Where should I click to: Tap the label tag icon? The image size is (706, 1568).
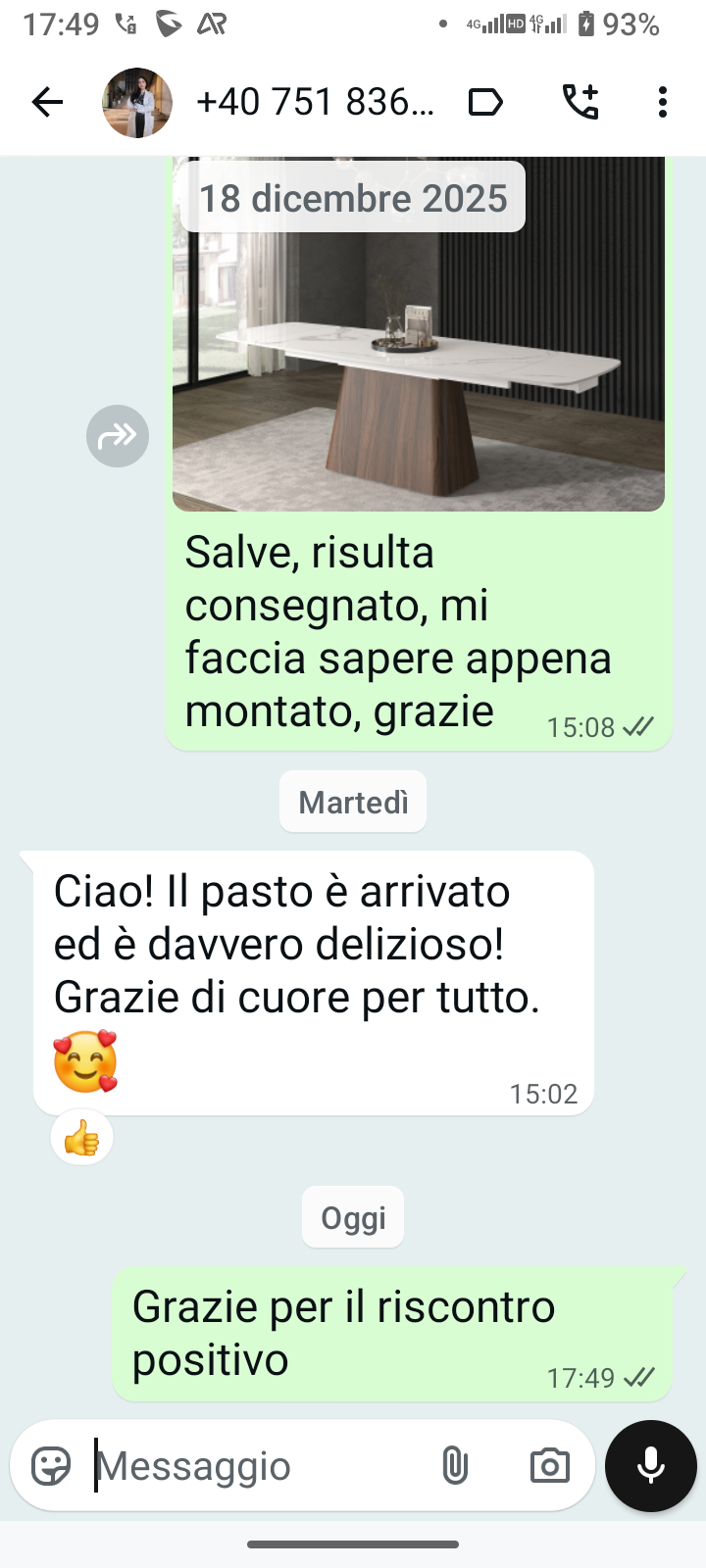coord(485,102)
